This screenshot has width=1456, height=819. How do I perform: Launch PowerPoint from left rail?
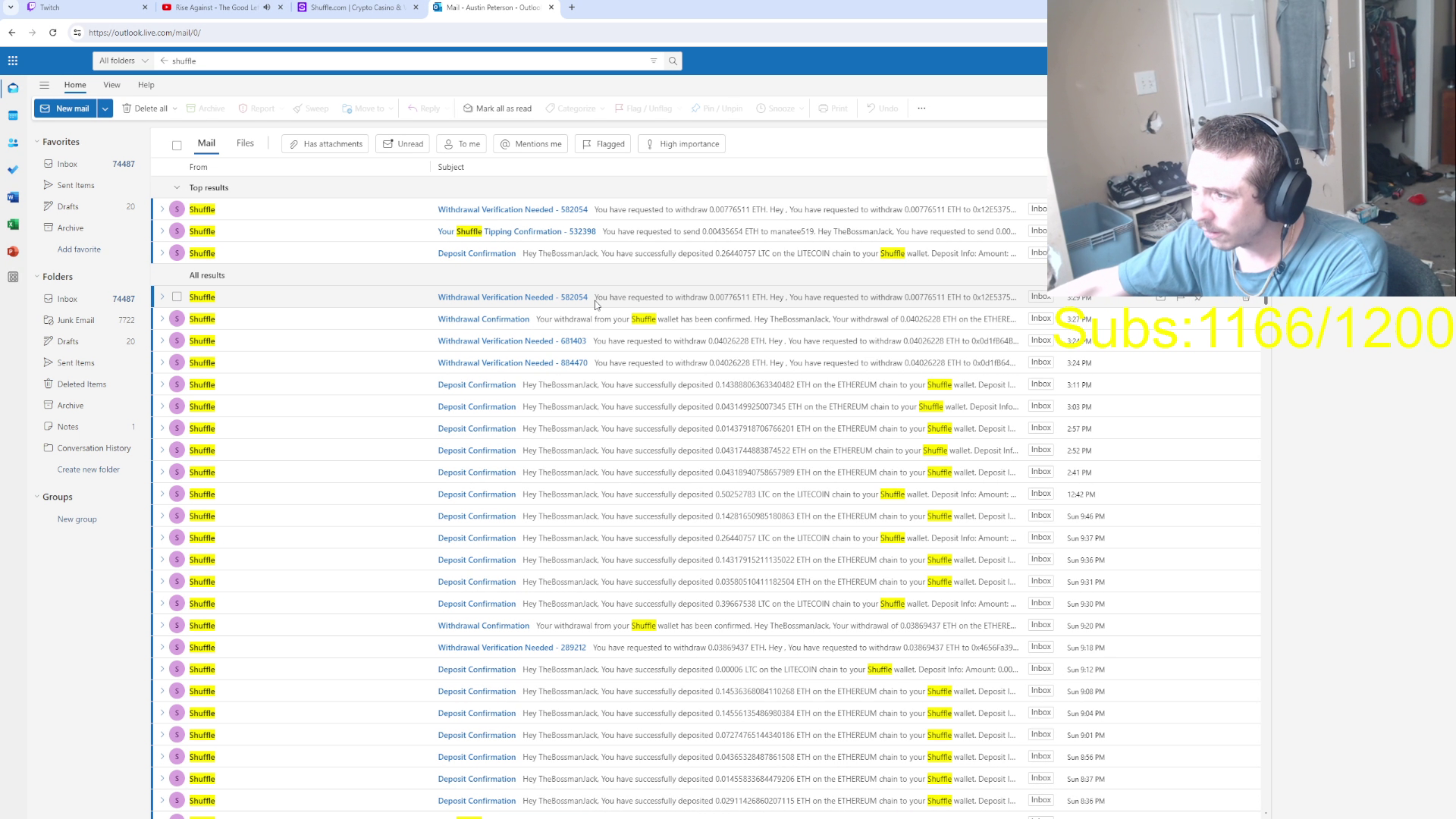(13, 252)
